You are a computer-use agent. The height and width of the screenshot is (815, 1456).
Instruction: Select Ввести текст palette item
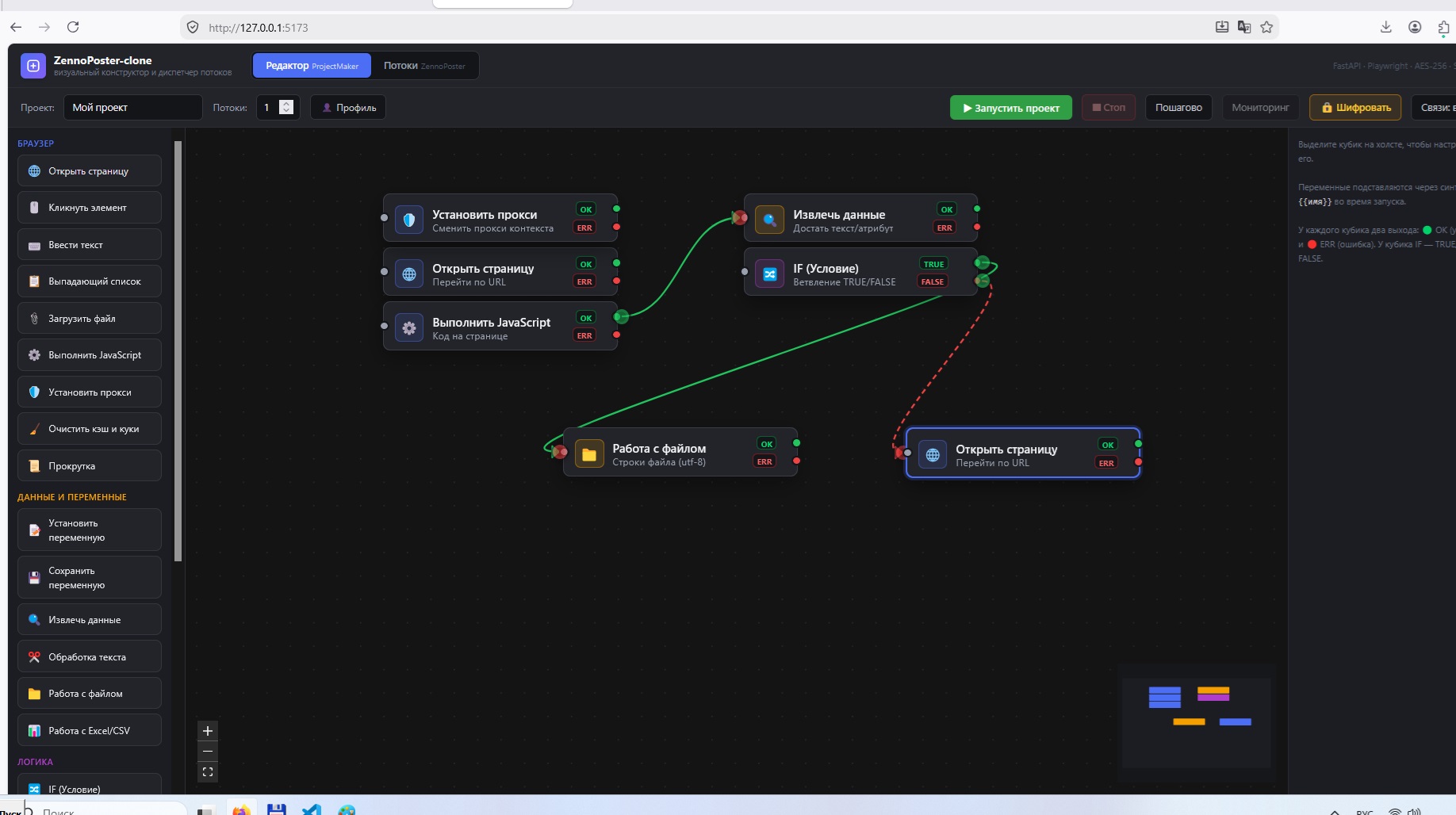point(90,244)
